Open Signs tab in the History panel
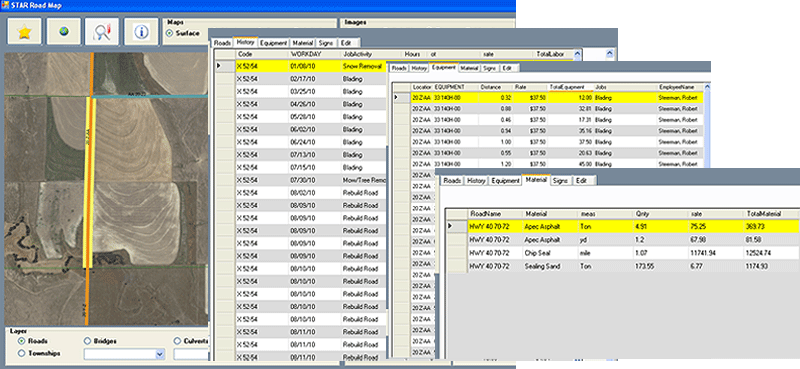The width and height of the screenshot is (800, 369). pos(326,43)
